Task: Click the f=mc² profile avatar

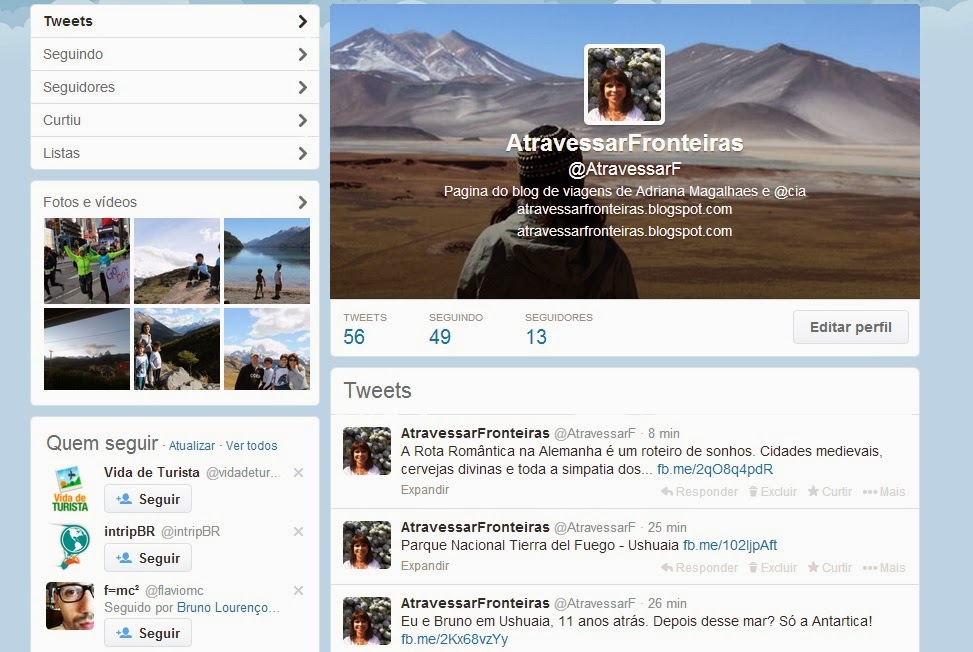Action: [70, 606]
